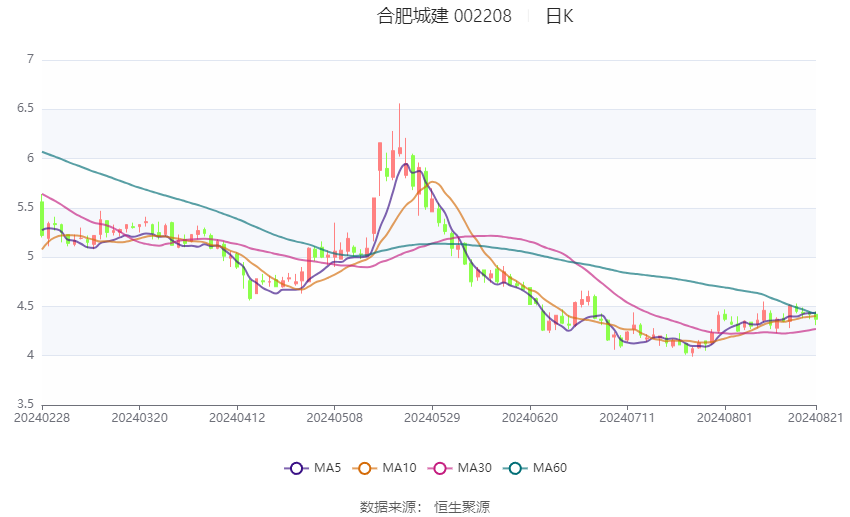The image size is (850, 517).
Task: Hide the MA10 line via its label
Action: (399, 468)
